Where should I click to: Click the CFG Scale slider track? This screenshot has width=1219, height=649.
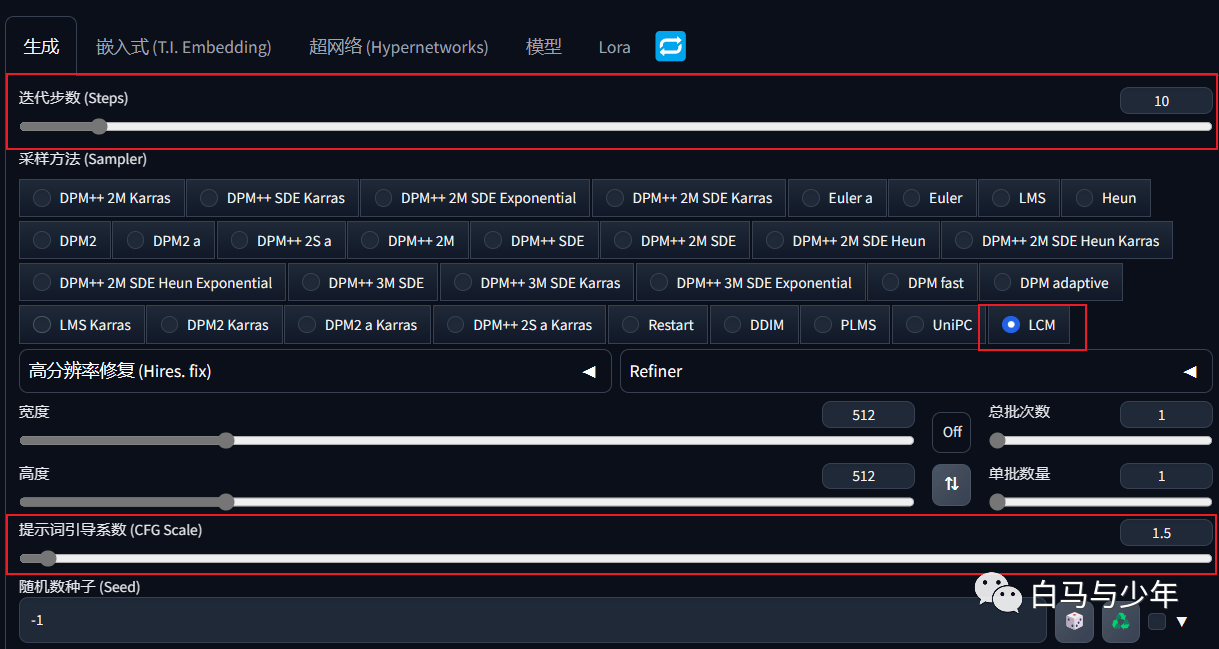click(x=615, y=559)
